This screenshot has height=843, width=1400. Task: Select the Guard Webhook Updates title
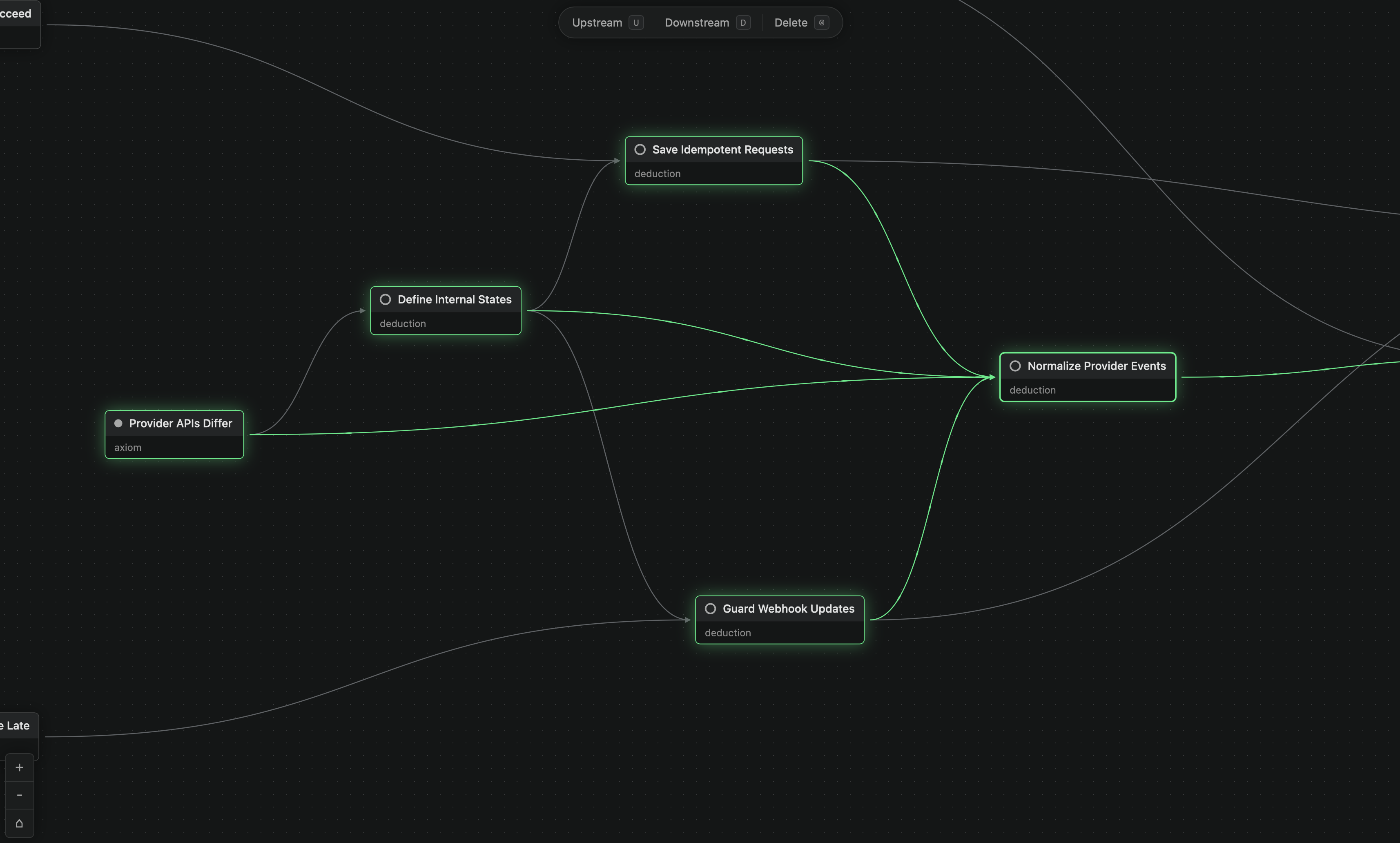pyautogui.click(x=788, y=609)
